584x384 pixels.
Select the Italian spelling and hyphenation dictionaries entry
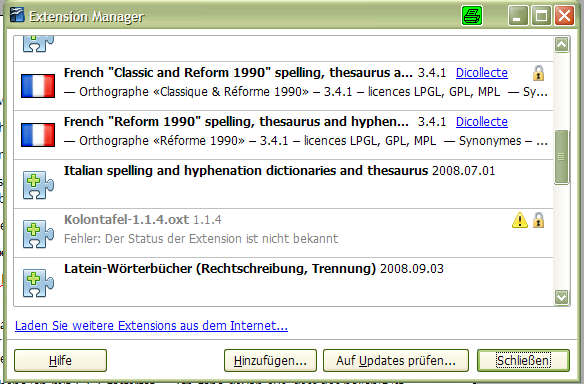283,184
